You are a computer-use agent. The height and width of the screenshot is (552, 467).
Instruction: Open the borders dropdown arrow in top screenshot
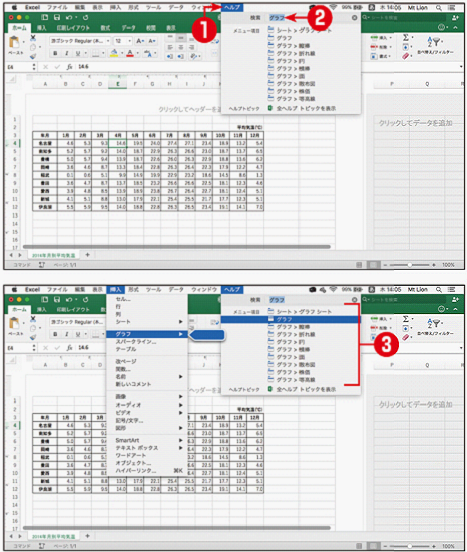click(103, 54)
